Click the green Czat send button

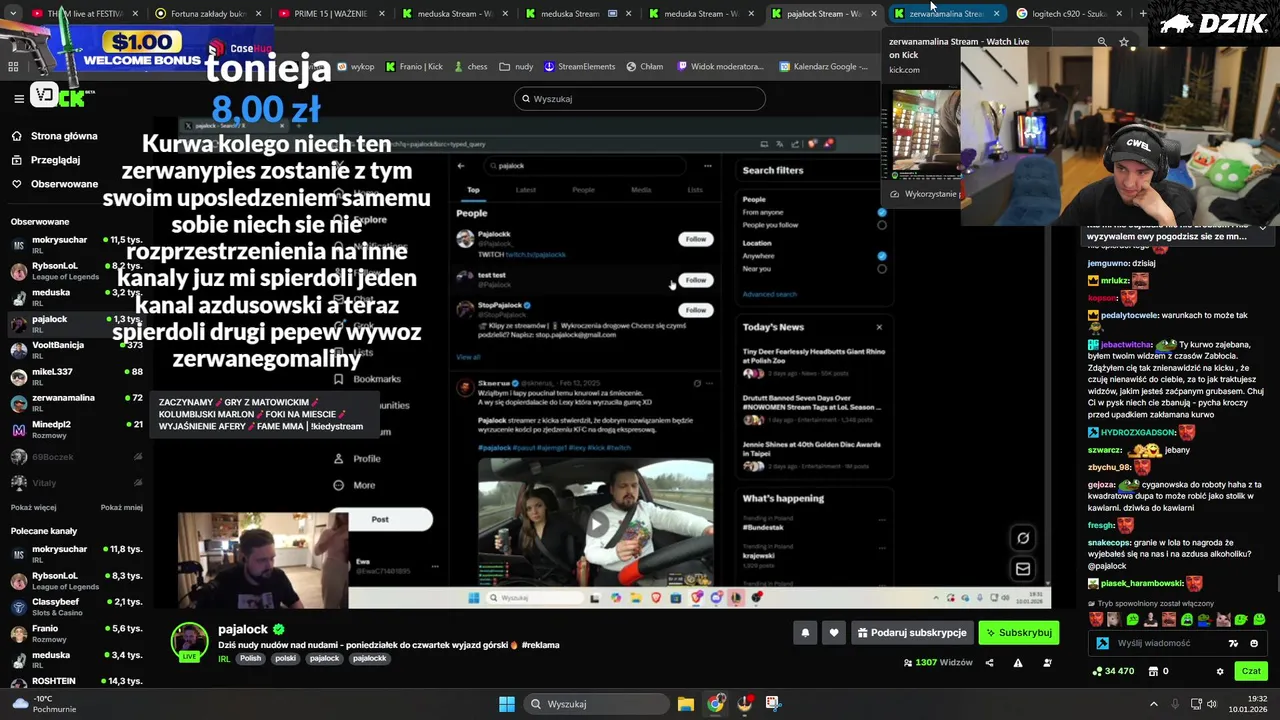pos(1251,671)
